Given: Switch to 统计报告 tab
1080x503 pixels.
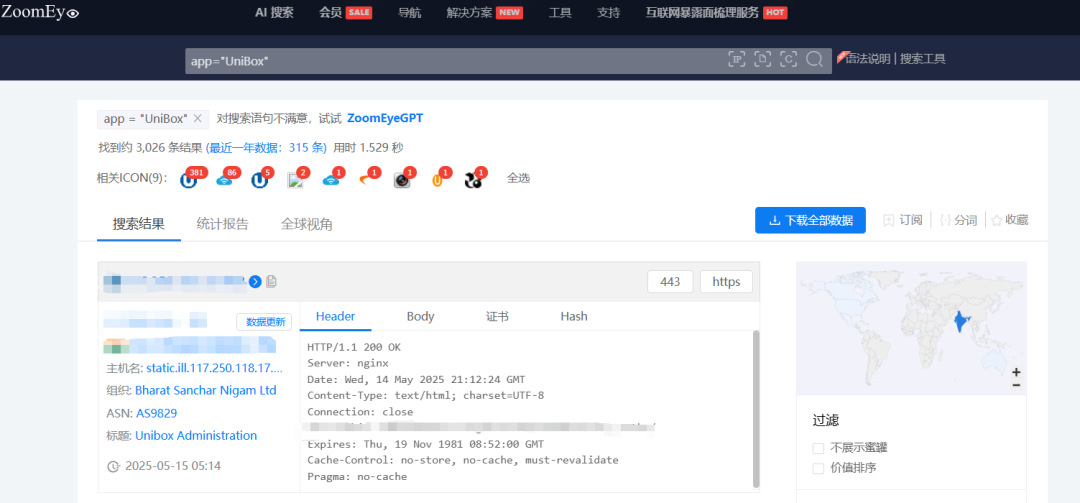Looking at the screenshot, I should pos(222,223).
